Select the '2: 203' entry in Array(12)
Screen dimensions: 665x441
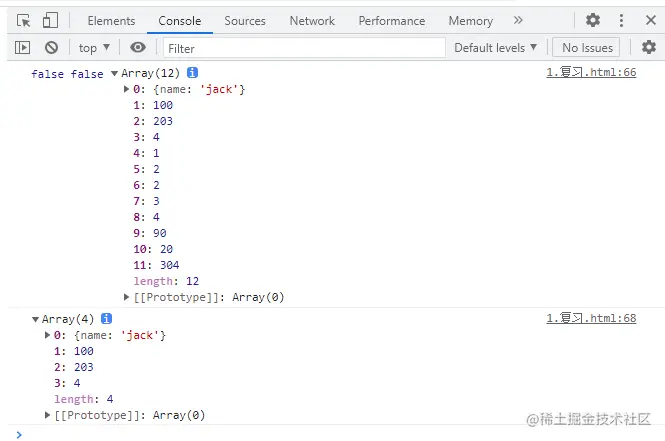[153, 121]
